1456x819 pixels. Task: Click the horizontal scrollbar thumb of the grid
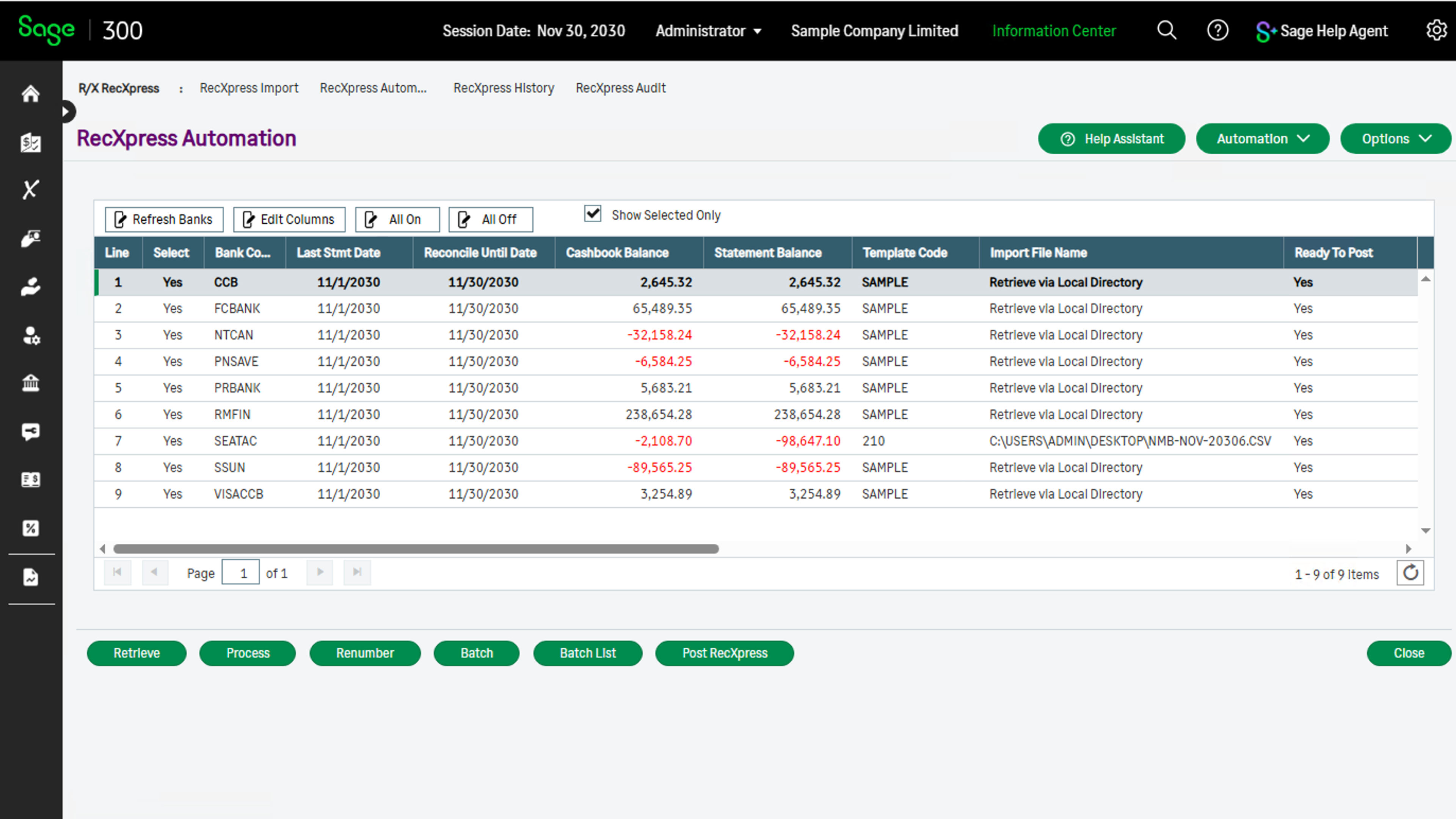pos(416,549)
